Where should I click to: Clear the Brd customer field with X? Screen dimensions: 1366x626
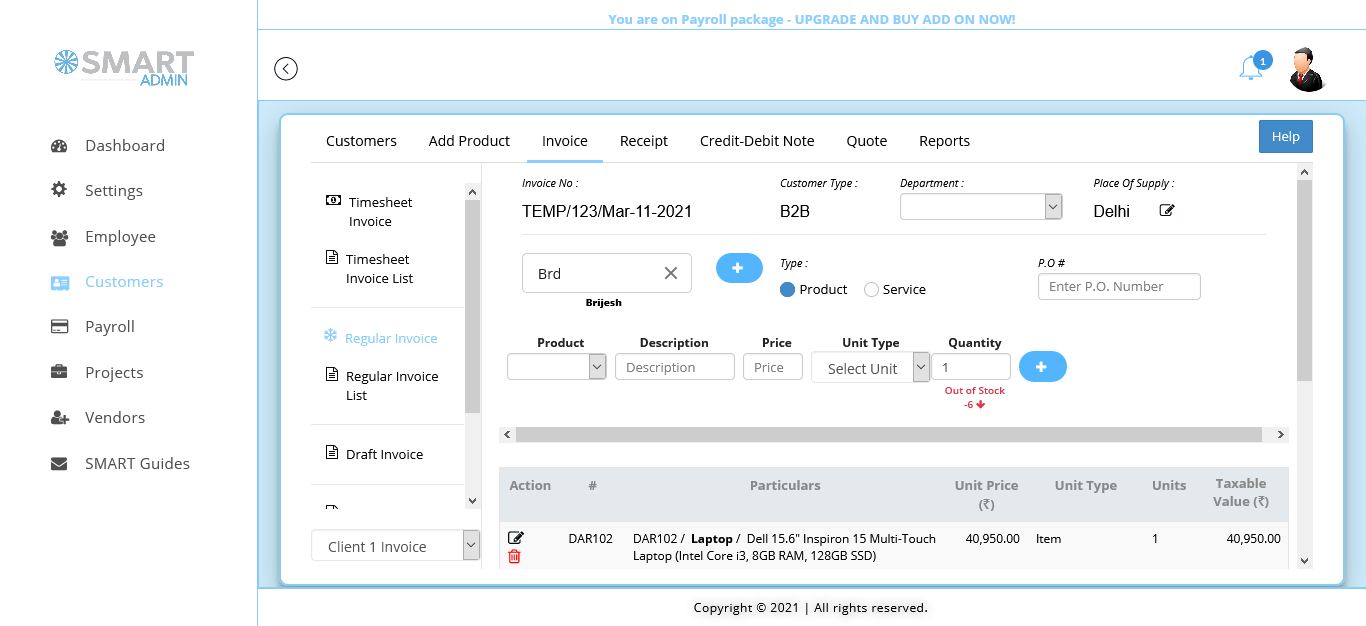[671, 273]
